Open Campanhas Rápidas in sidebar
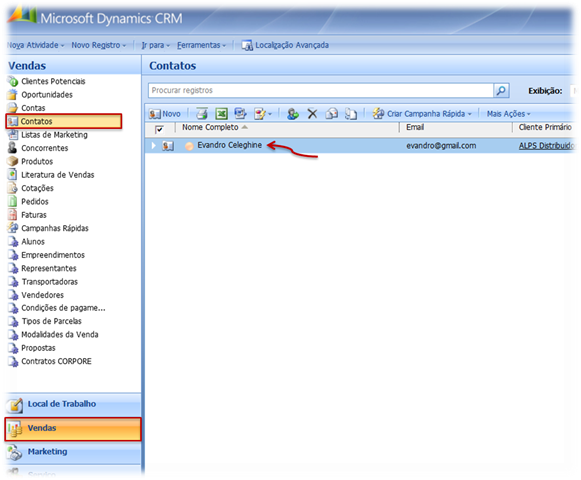 coord(55,228)
